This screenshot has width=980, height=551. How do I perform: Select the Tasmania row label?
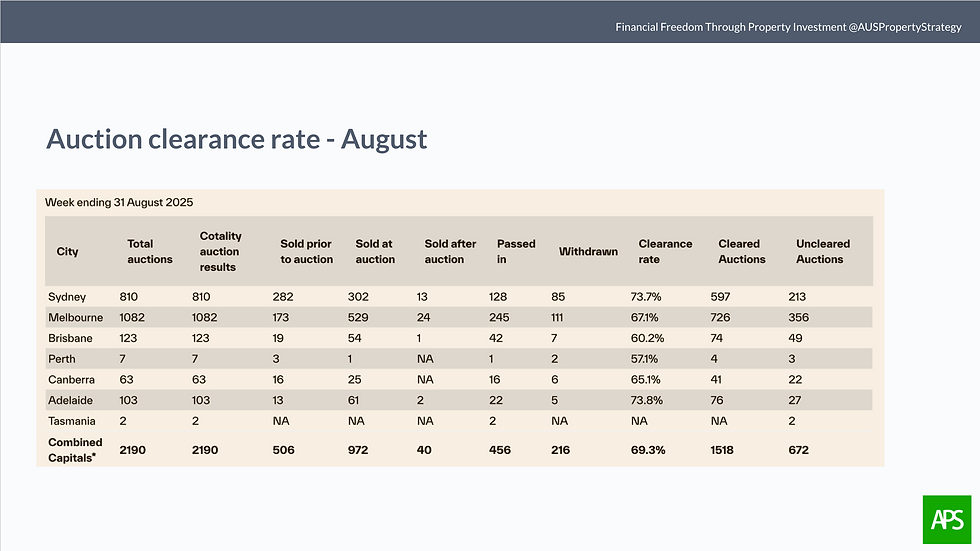point(72,420)
